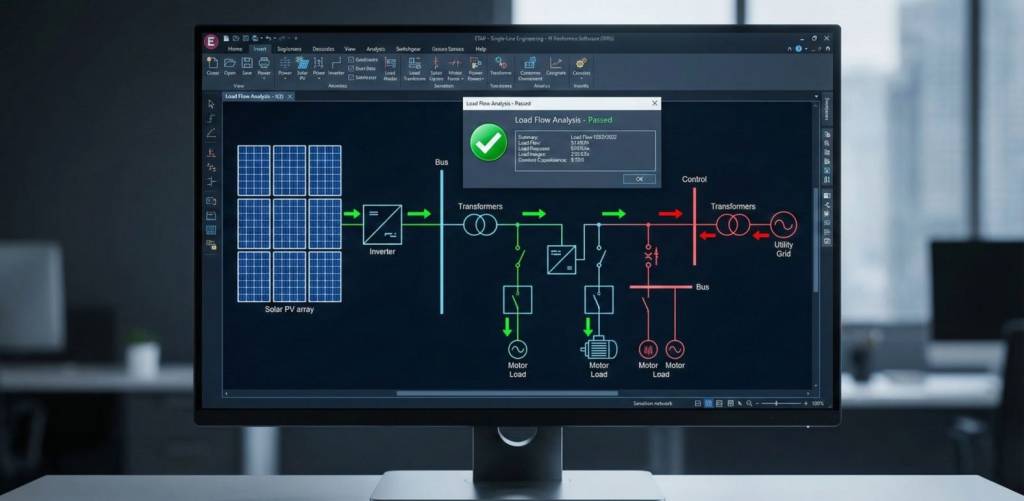Select the Transformers symbol after the blue Bus
The width and height of the screenshot is (1024, 501).
pyautogui.click(x=480, y=225)
